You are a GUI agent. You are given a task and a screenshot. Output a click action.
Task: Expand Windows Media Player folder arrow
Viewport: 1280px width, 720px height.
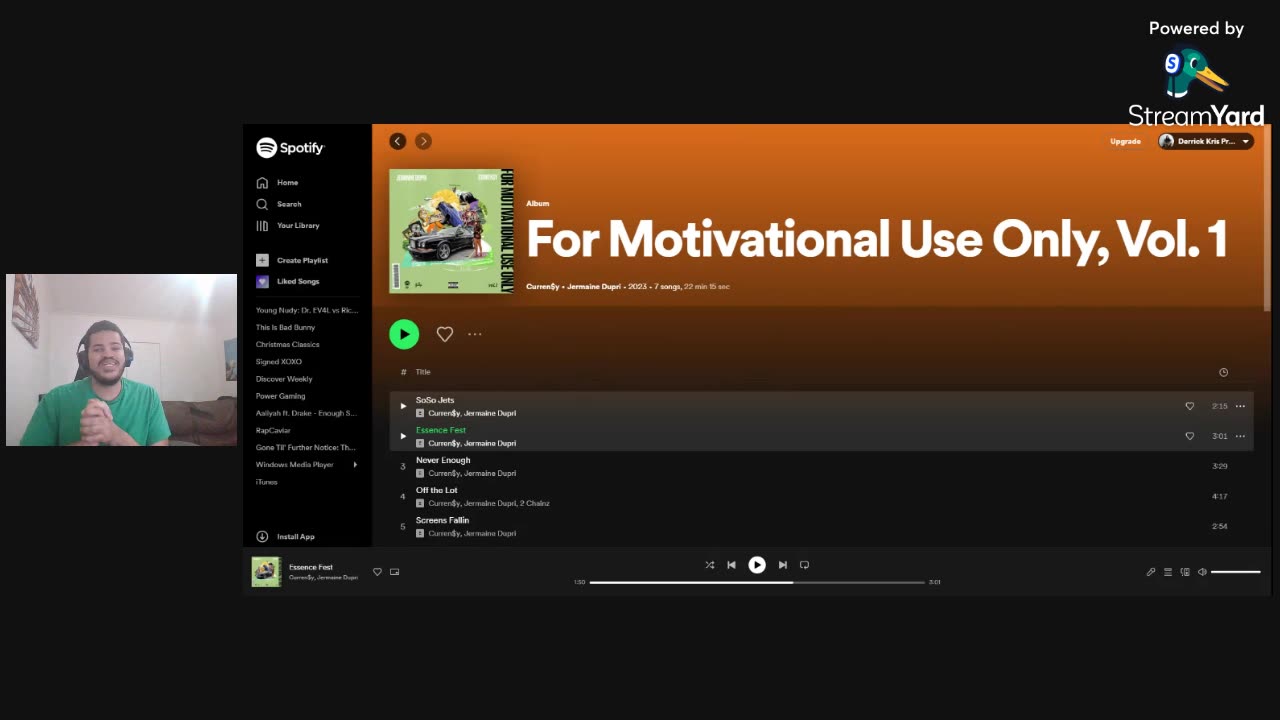tap(355, 464)
